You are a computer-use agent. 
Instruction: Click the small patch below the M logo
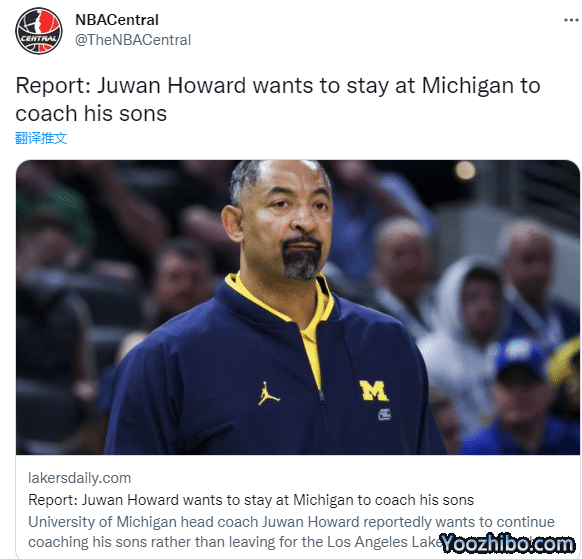385,415
